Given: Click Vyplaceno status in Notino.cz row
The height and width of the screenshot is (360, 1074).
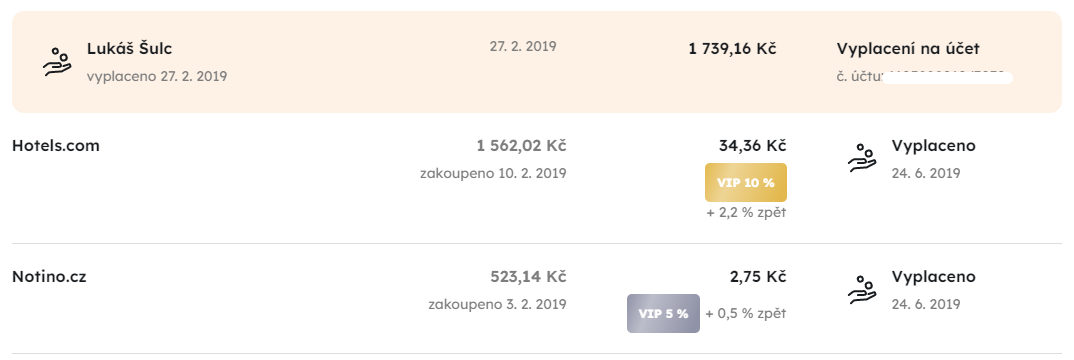Looking at the screenshot, I should [934, 277].
